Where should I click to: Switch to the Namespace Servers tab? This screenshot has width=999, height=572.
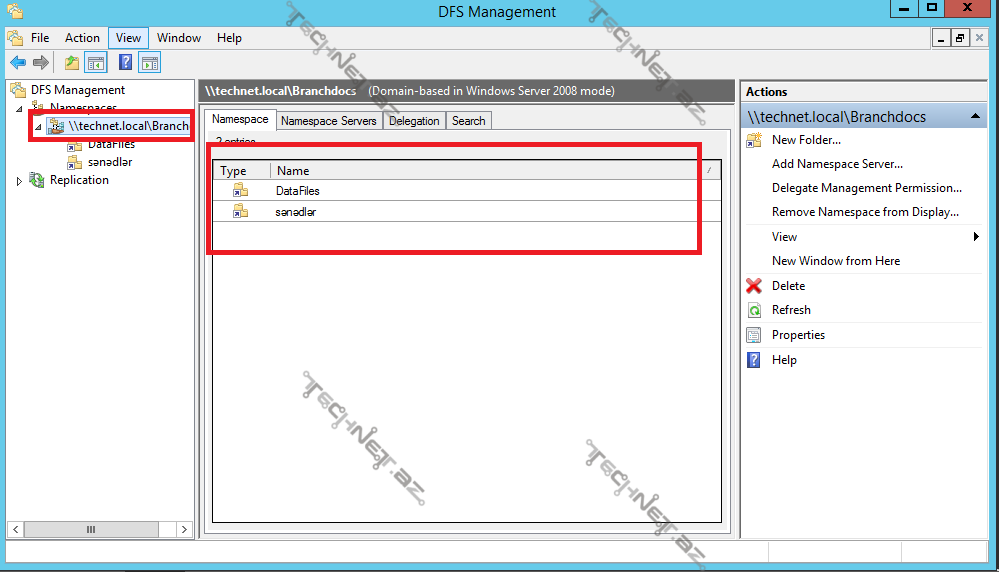click(328, 121)
